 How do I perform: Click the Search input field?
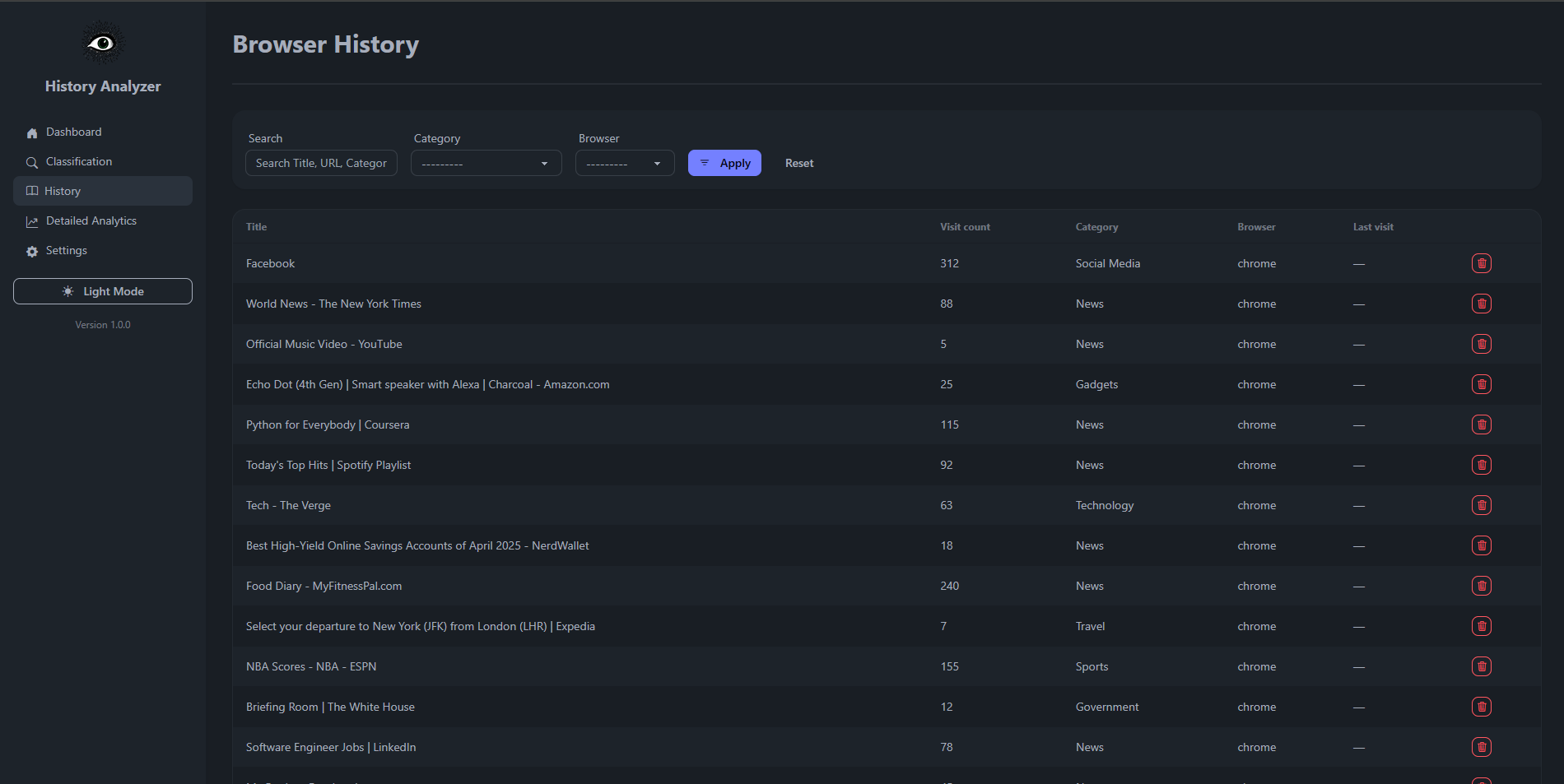point(321,163)
